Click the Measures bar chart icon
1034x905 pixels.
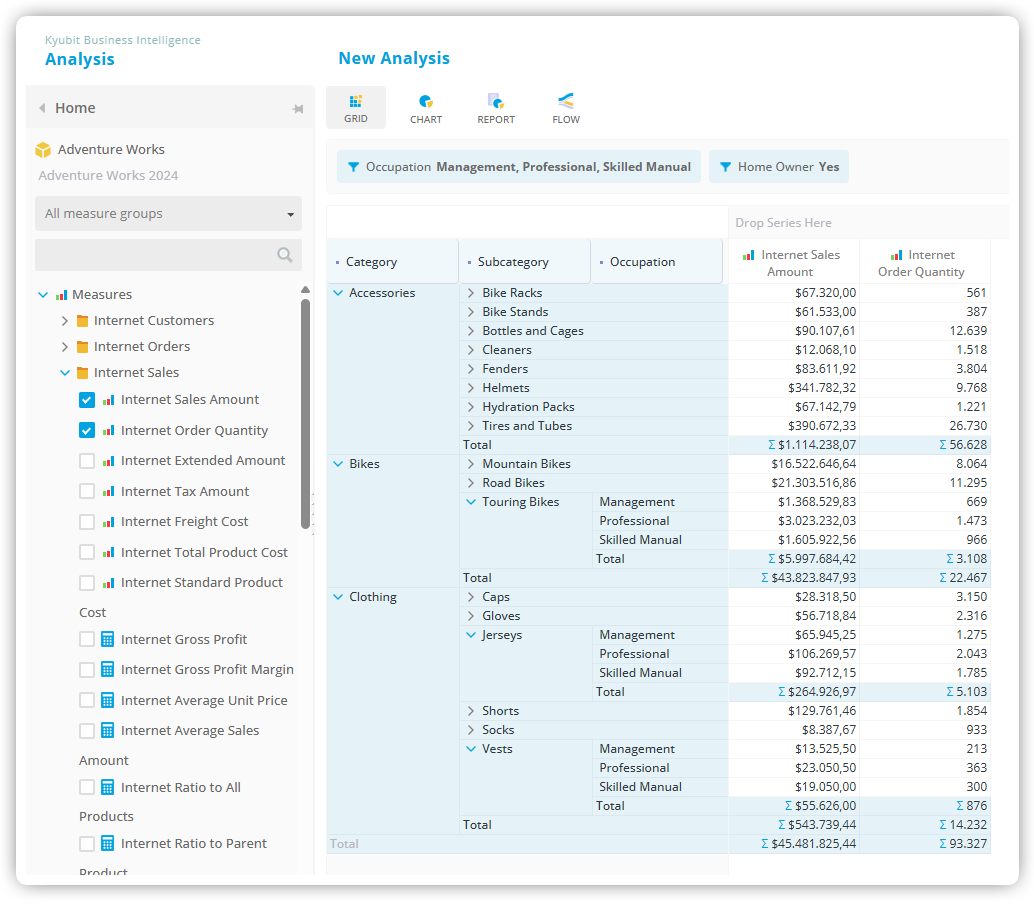point(61,295)
